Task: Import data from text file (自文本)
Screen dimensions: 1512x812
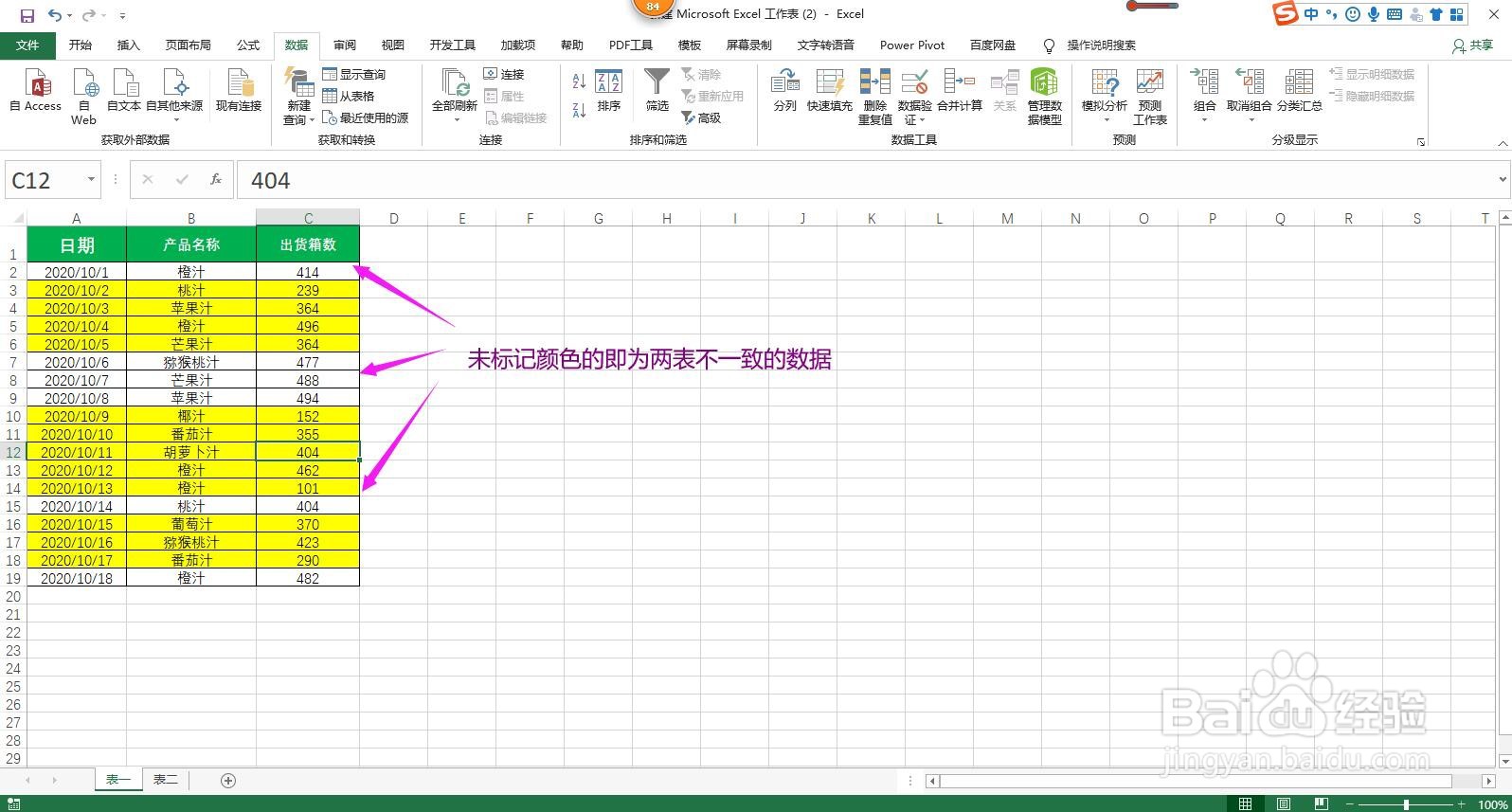Action: (x=123, y=92)
